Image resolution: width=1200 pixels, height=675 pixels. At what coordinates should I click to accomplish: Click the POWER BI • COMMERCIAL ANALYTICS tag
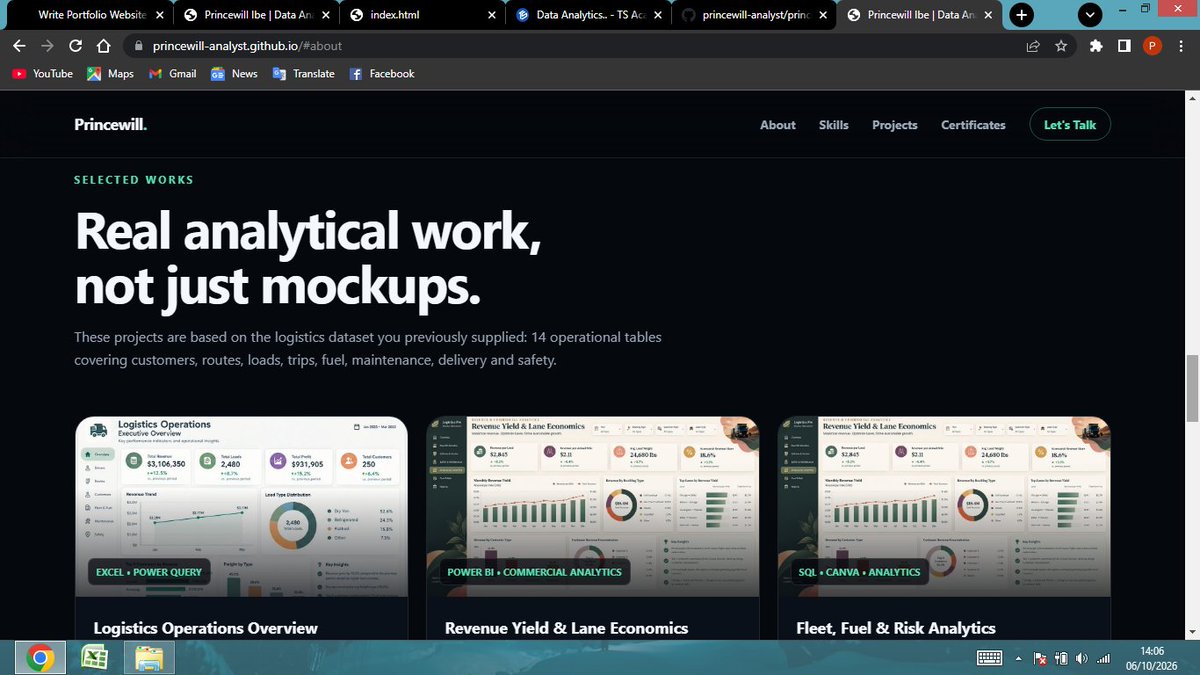pyautogui.click(x=534, y=572)
